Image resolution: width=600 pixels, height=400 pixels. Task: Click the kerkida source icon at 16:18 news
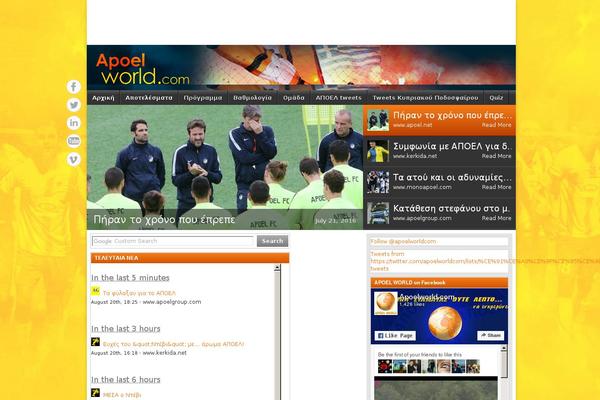point(95,342)
